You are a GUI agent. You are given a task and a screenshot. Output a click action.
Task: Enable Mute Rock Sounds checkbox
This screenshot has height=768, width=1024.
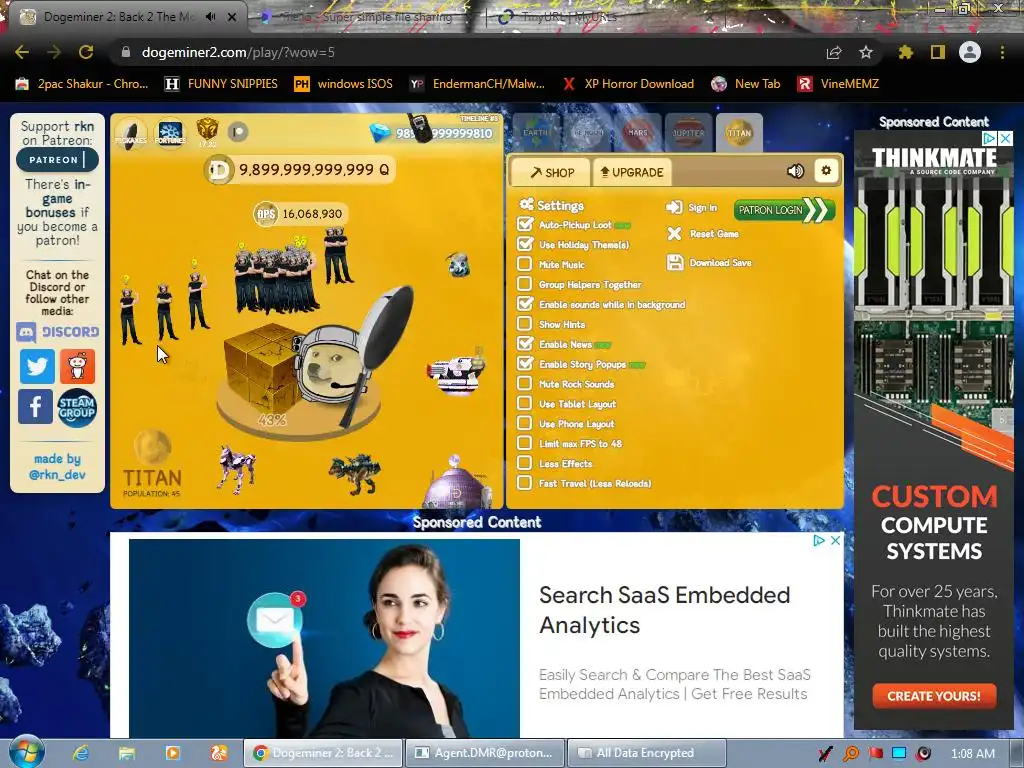[524, 383]
